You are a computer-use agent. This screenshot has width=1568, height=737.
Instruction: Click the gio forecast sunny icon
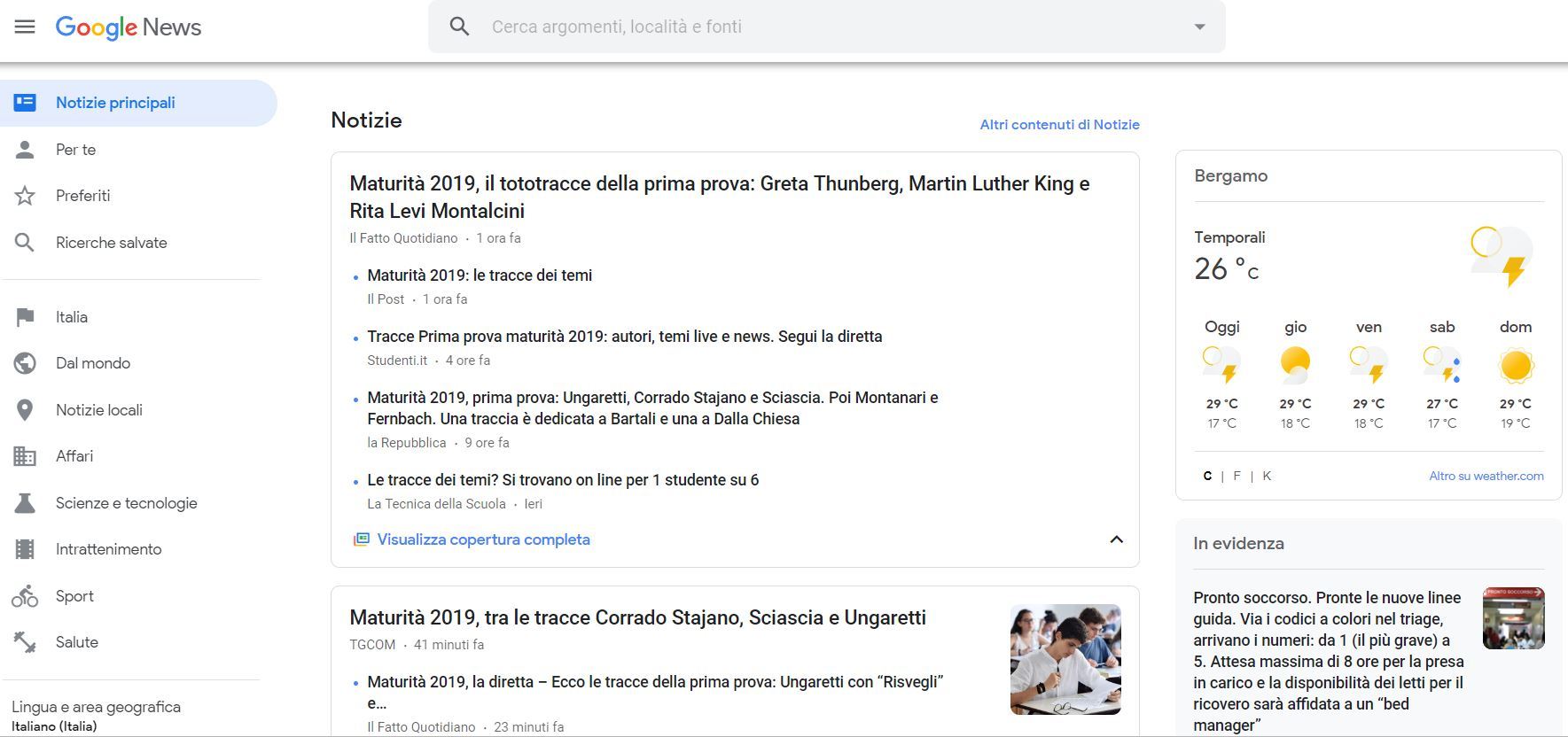[x=1295, y=365]
